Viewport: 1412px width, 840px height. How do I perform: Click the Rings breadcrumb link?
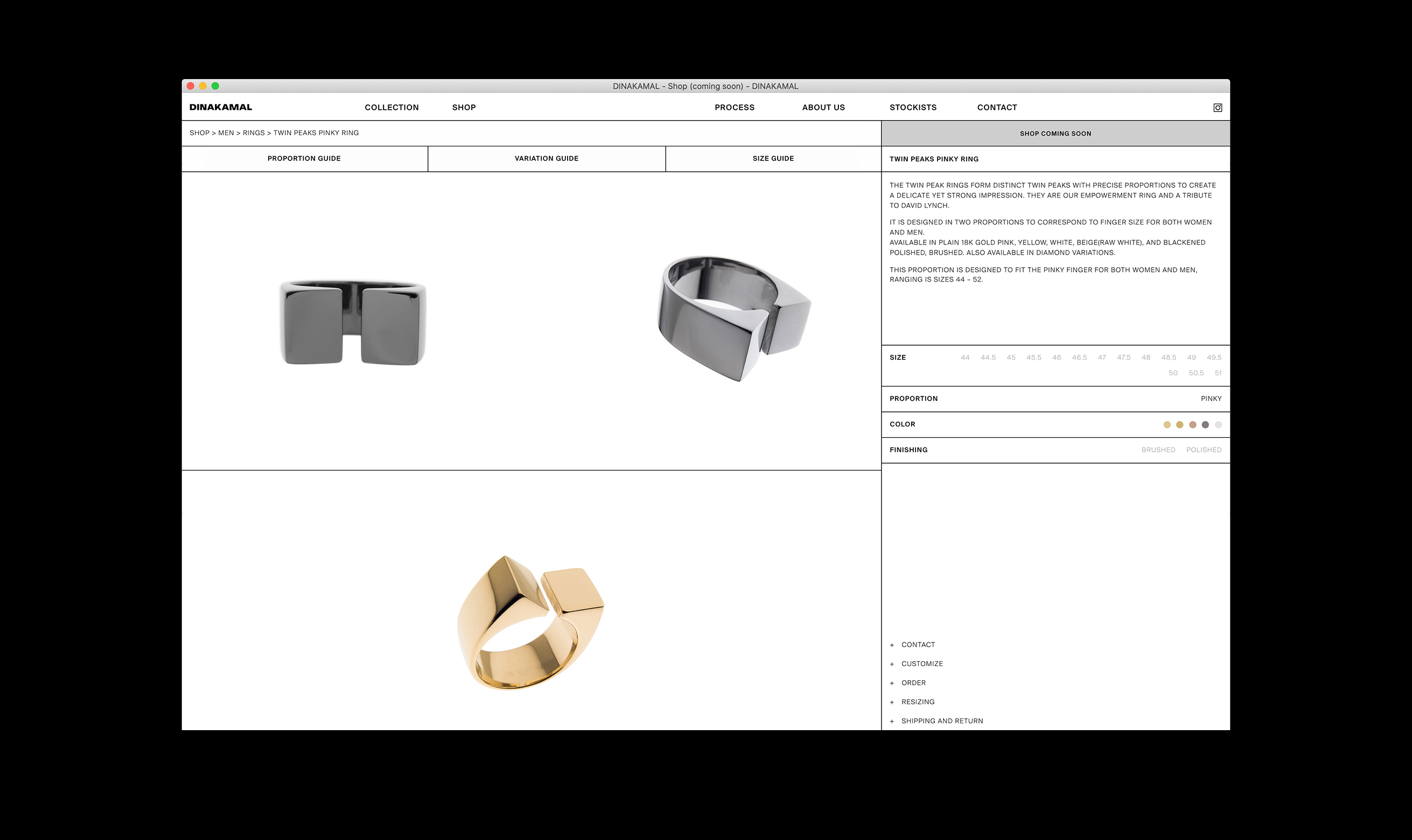click(254, 132)
